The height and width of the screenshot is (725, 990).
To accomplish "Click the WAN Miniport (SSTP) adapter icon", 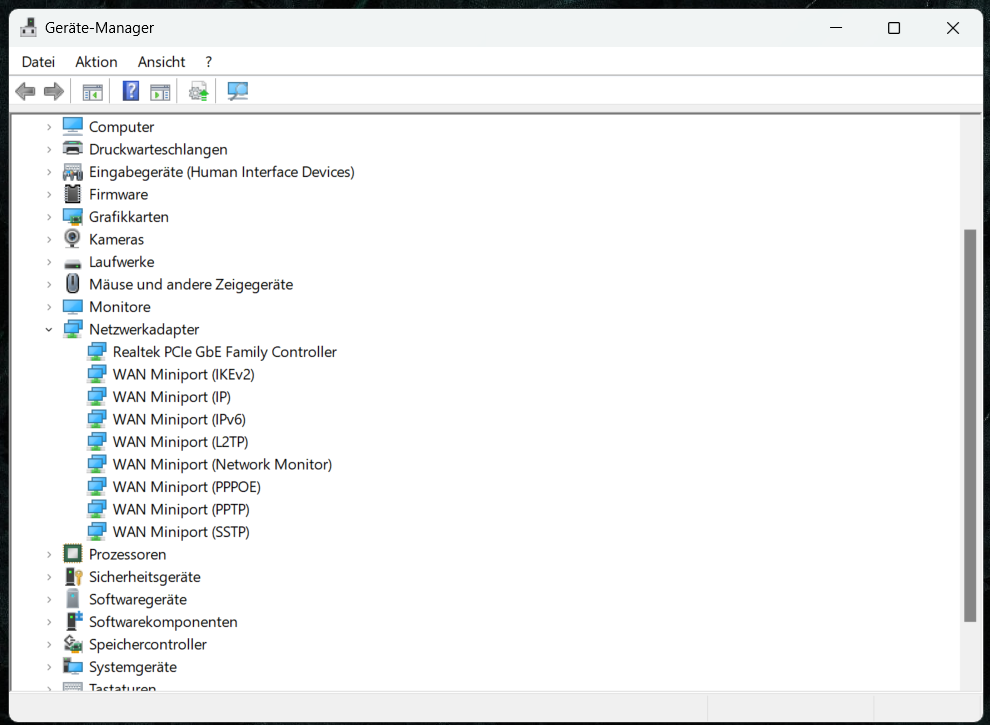I will pos(97,532).
